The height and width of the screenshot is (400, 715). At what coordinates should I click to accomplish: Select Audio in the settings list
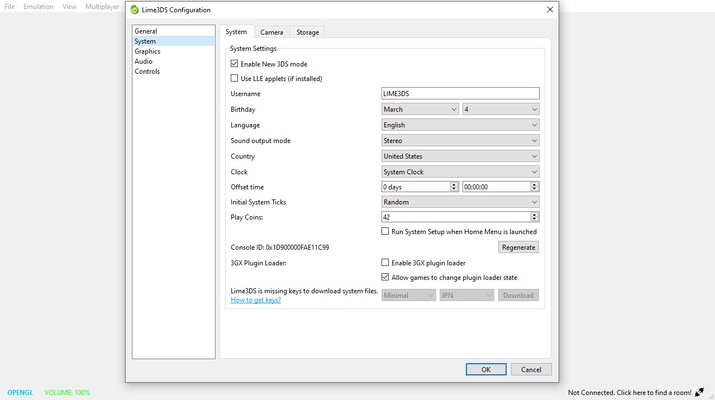click(173, 61)
